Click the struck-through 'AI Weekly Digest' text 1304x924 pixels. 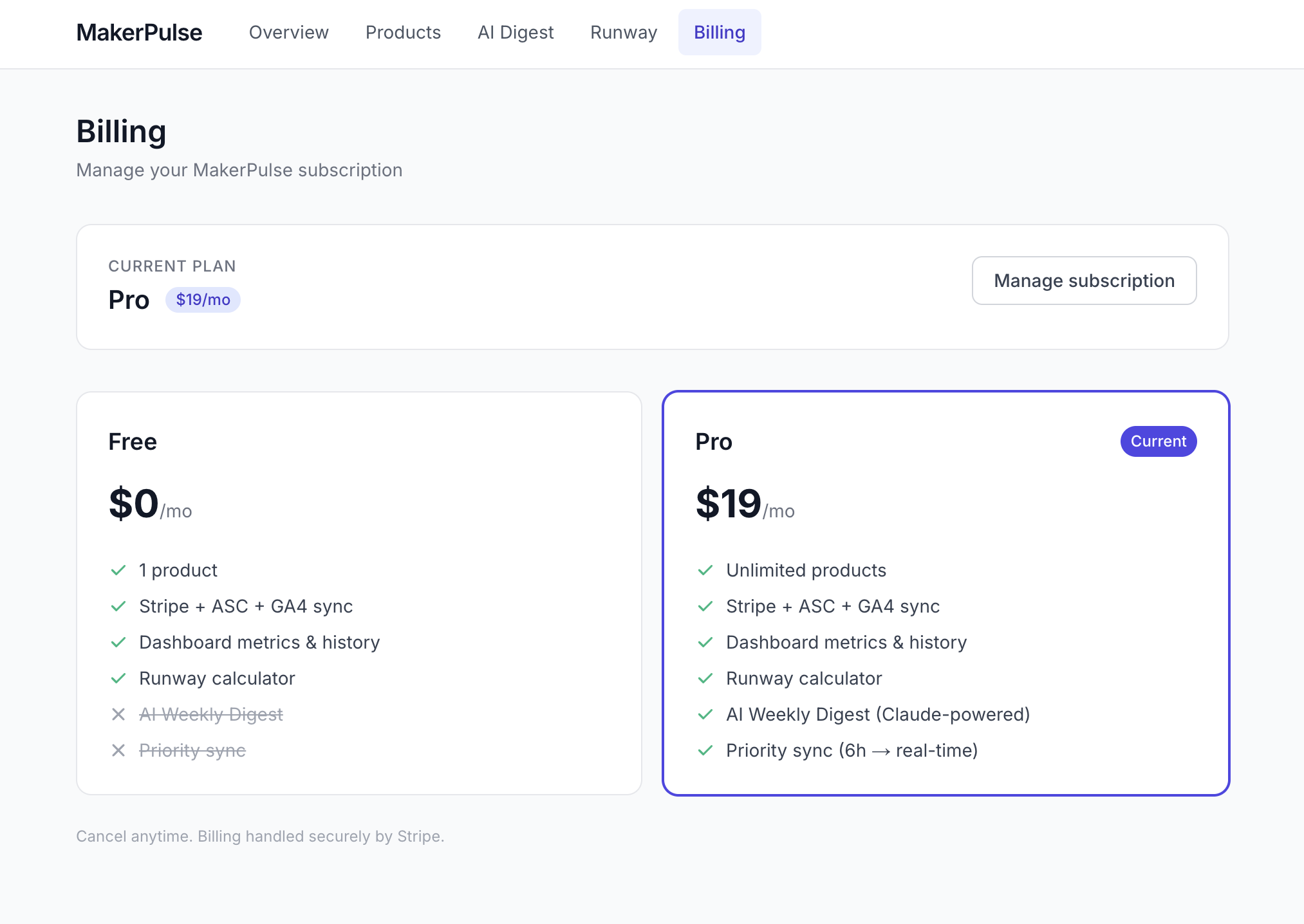tap(211, 715)
